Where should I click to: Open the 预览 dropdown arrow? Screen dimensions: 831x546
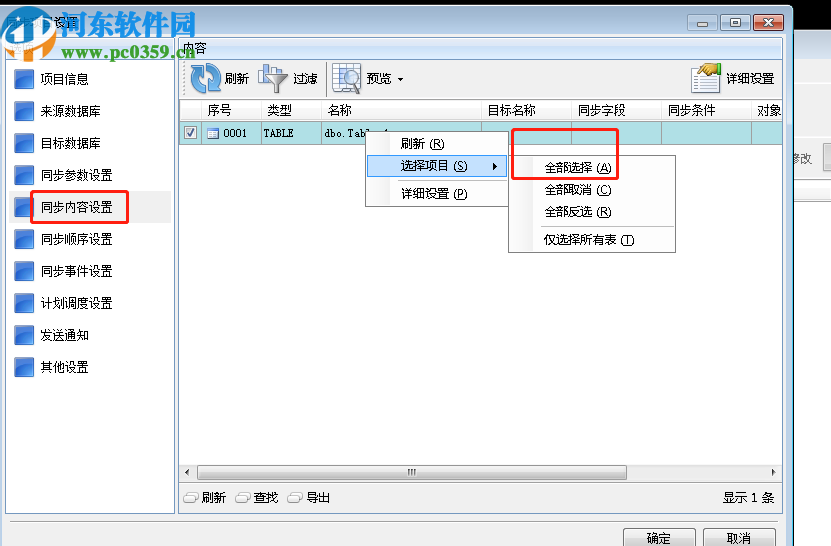401,80
